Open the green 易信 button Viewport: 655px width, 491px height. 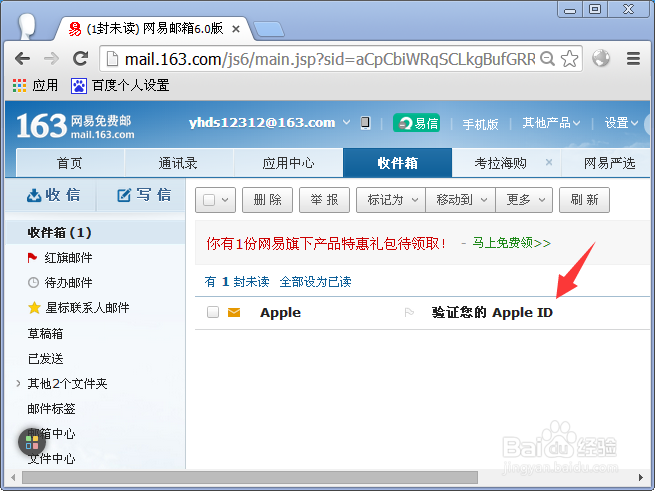click(416, 123)
